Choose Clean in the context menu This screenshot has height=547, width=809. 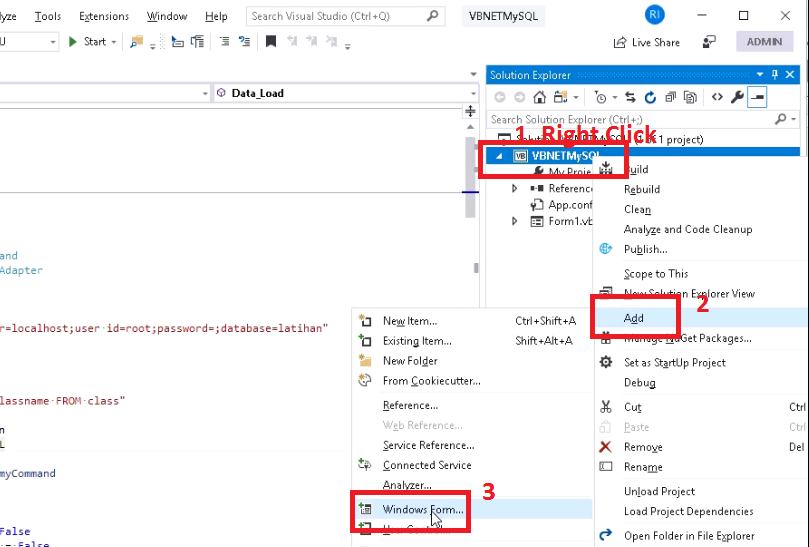(x=701, y=210)
